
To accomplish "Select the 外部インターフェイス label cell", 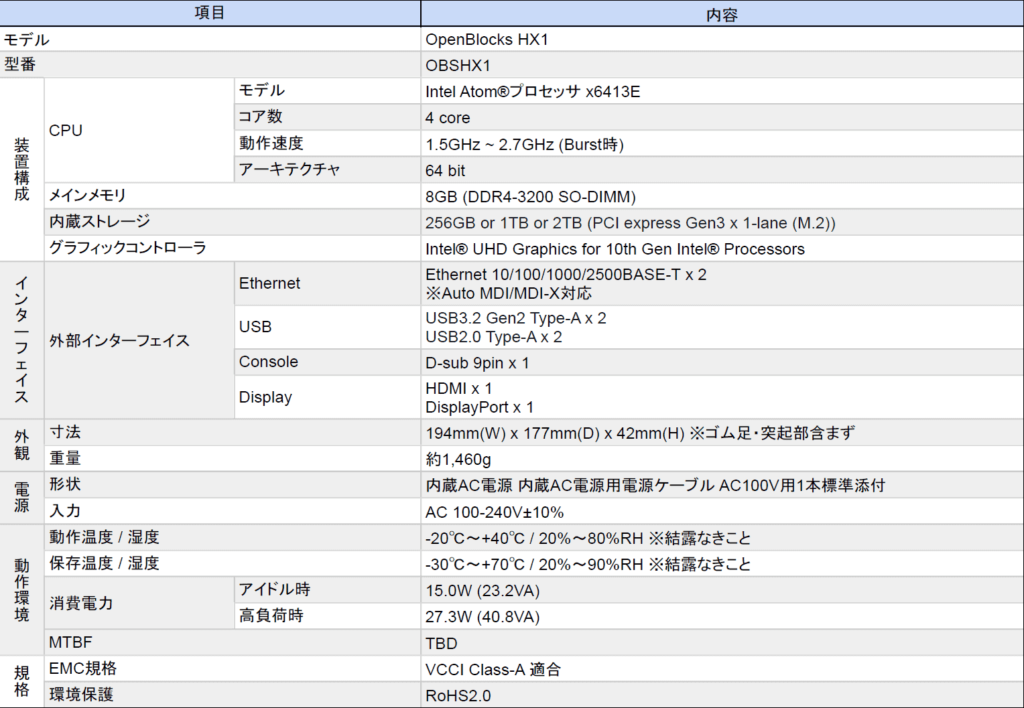I will coord(119,340).
